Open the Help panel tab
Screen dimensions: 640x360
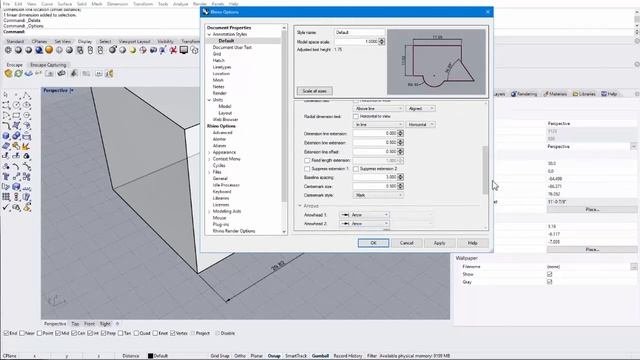tap(609, 94)
